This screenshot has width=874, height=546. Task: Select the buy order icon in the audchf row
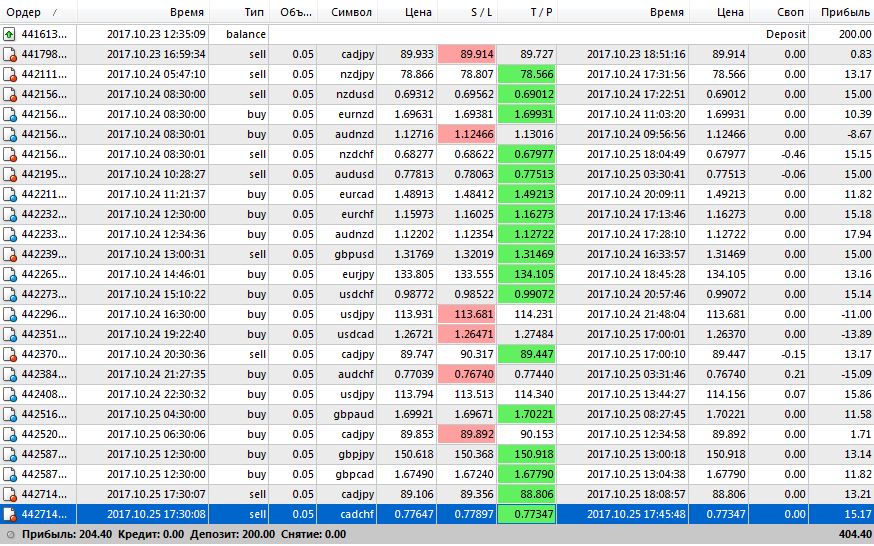(x=9, y=375)
